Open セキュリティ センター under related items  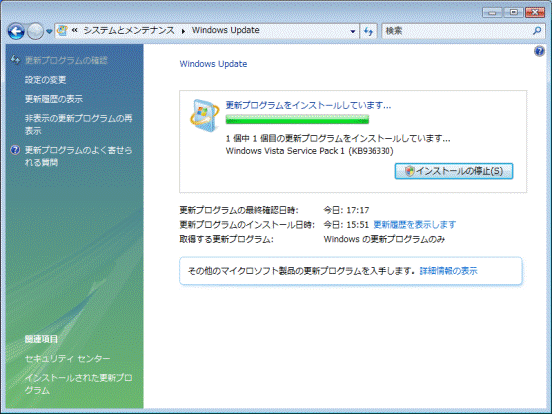(67, 359)
